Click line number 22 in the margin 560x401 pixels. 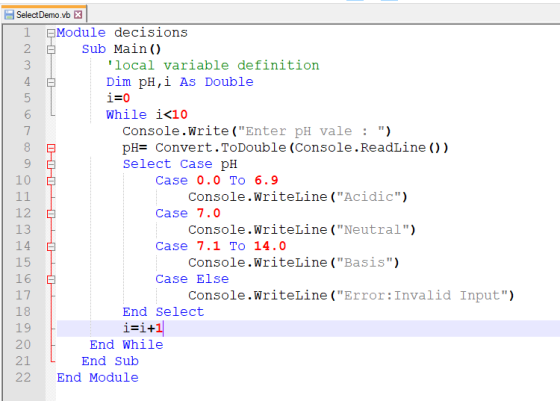(23, 378)
